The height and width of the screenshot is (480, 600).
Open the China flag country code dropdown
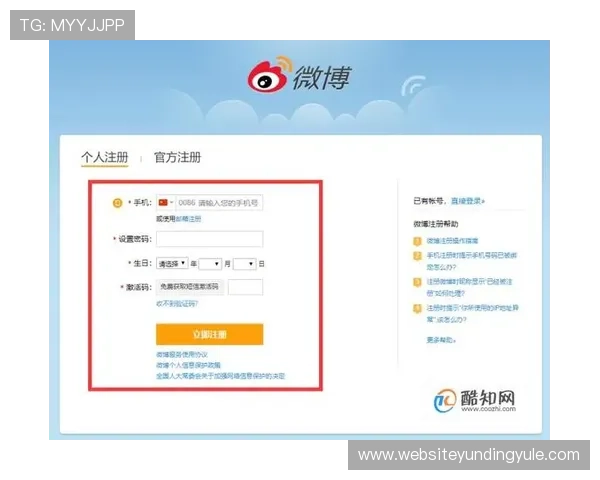pos(166,202)
